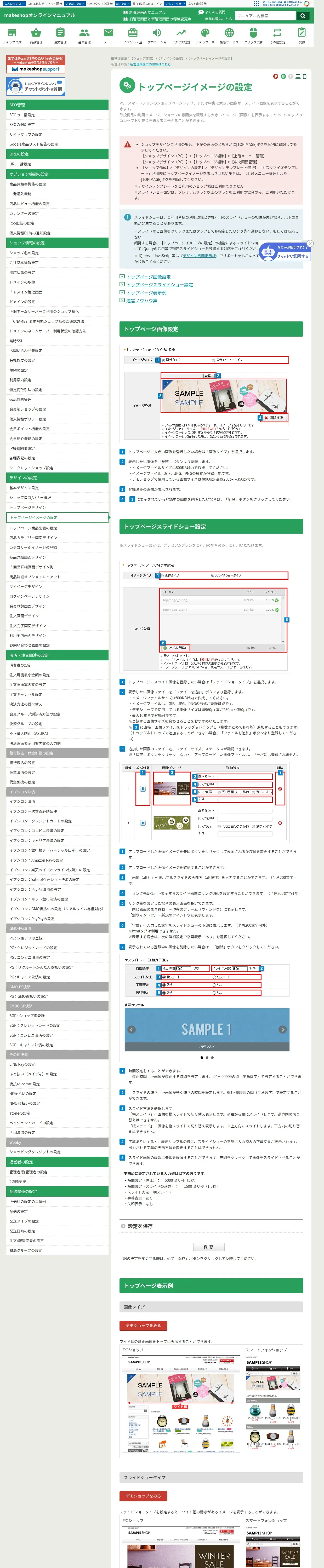Follow 新管理画面での導線はこちら link
This screenshot has height=1568, width=324.
[150, 64]
